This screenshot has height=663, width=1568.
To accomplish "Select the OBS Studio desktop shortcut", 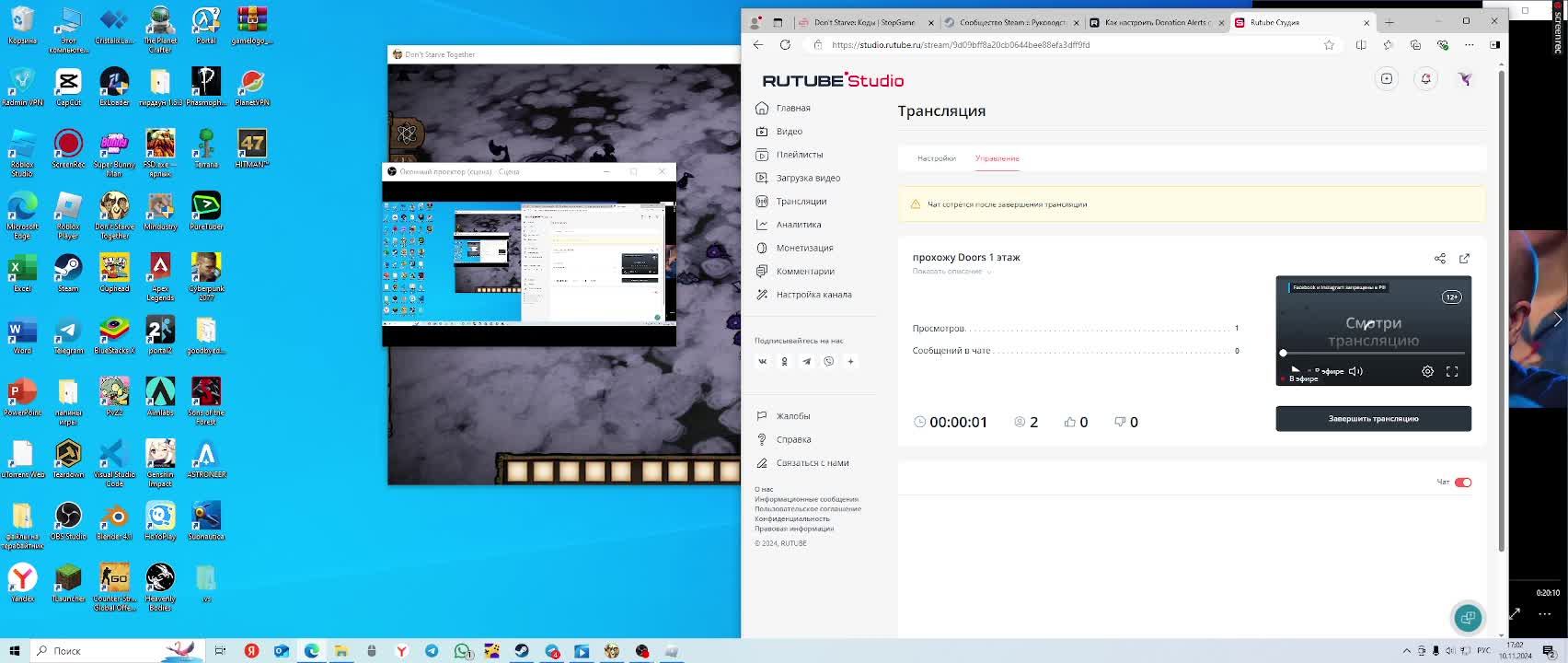I will point(68,520).
